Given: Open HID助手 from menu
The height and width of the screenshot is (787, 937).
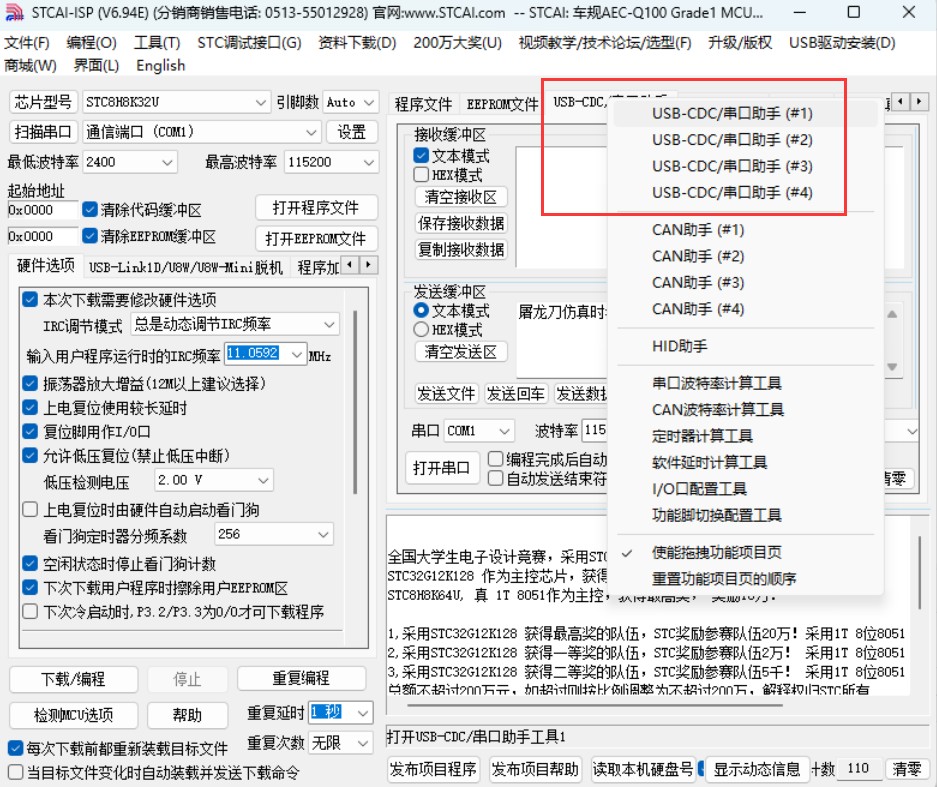Looking at the screenshot, I should point(745,346).
